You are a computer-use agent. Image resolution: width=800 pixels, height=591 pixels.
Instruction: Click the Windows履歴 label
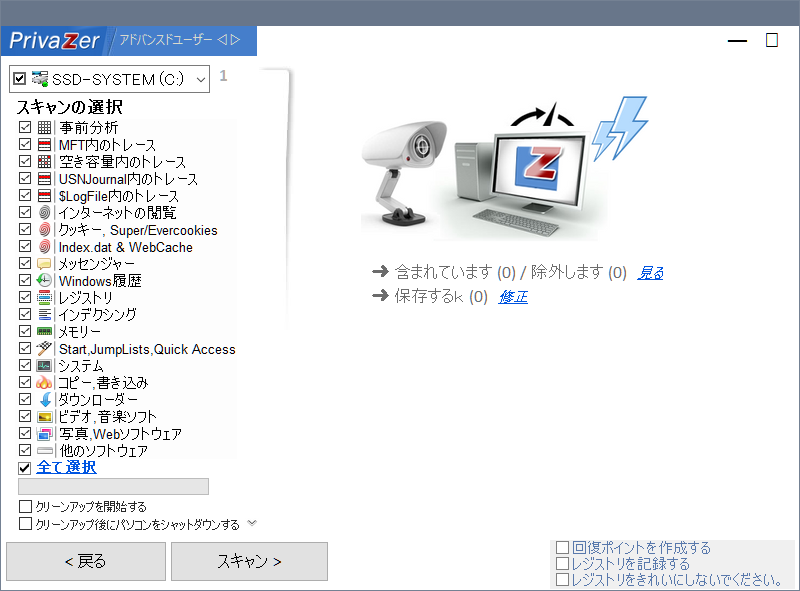click(100, 281)
